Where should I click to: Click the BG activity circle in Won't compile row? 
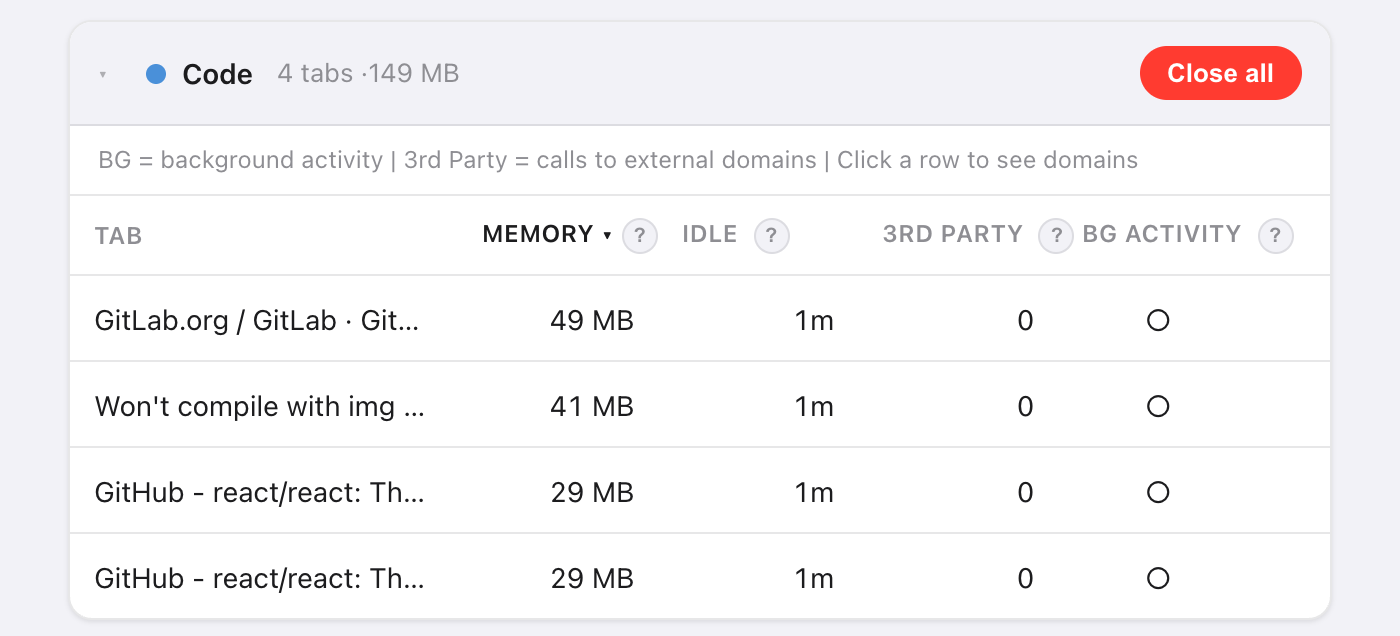click(x=1158, y=407)
